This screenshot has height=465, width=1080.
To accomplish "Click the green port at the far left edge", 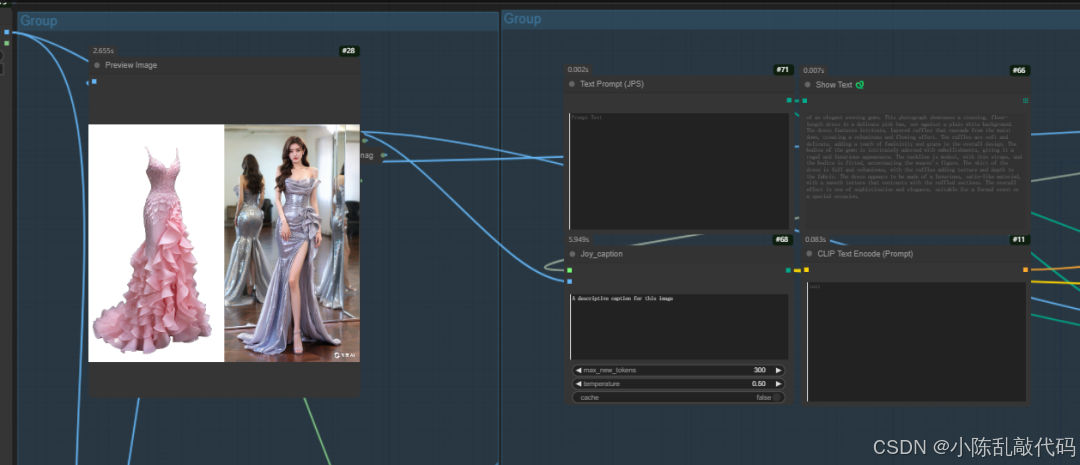I will click(6, 43).
